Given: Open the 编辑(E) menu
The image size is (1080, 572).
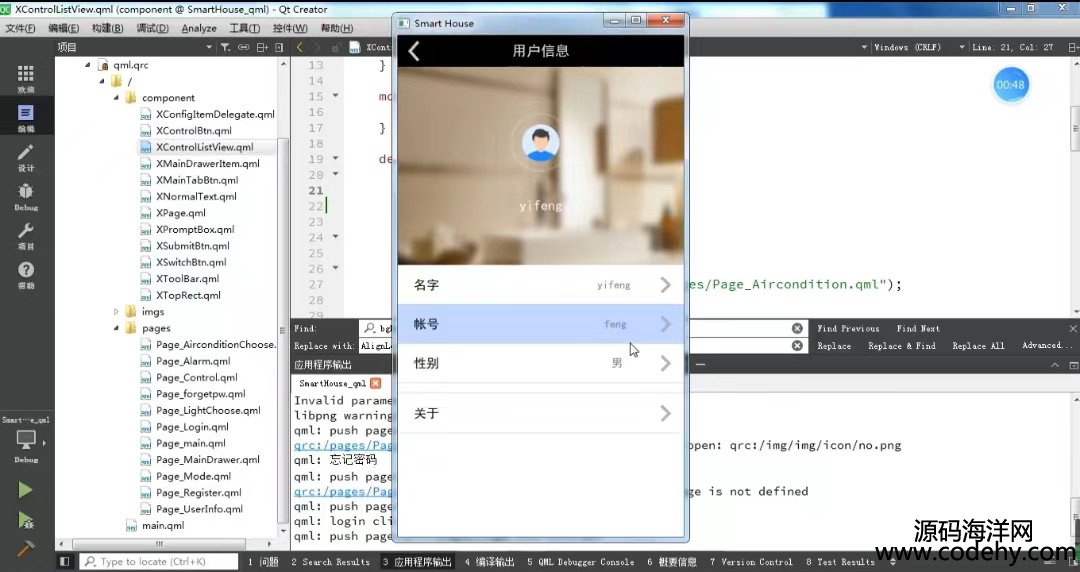Looking at the screenshot, I should pyautogui.click(x=63, y=28).
